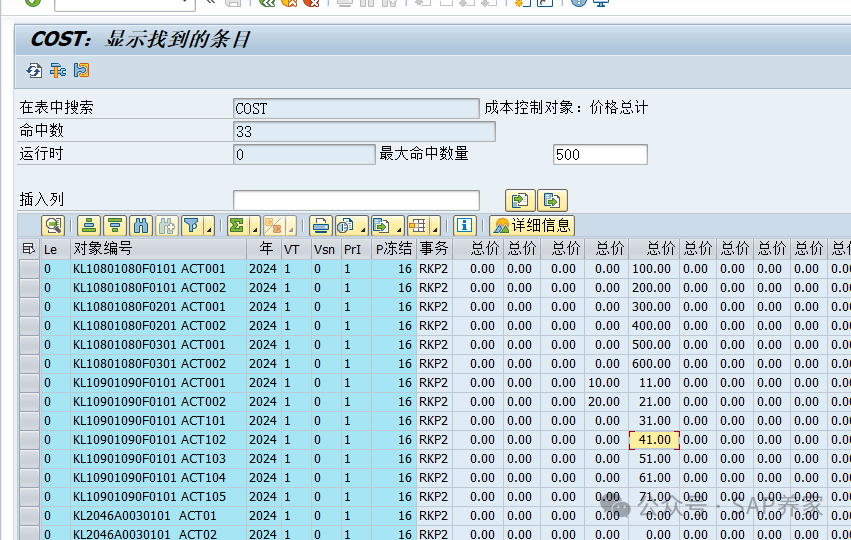Open the settings tool icon beside refresh
The image size is (851, 540).
click(x=58, y=71)
